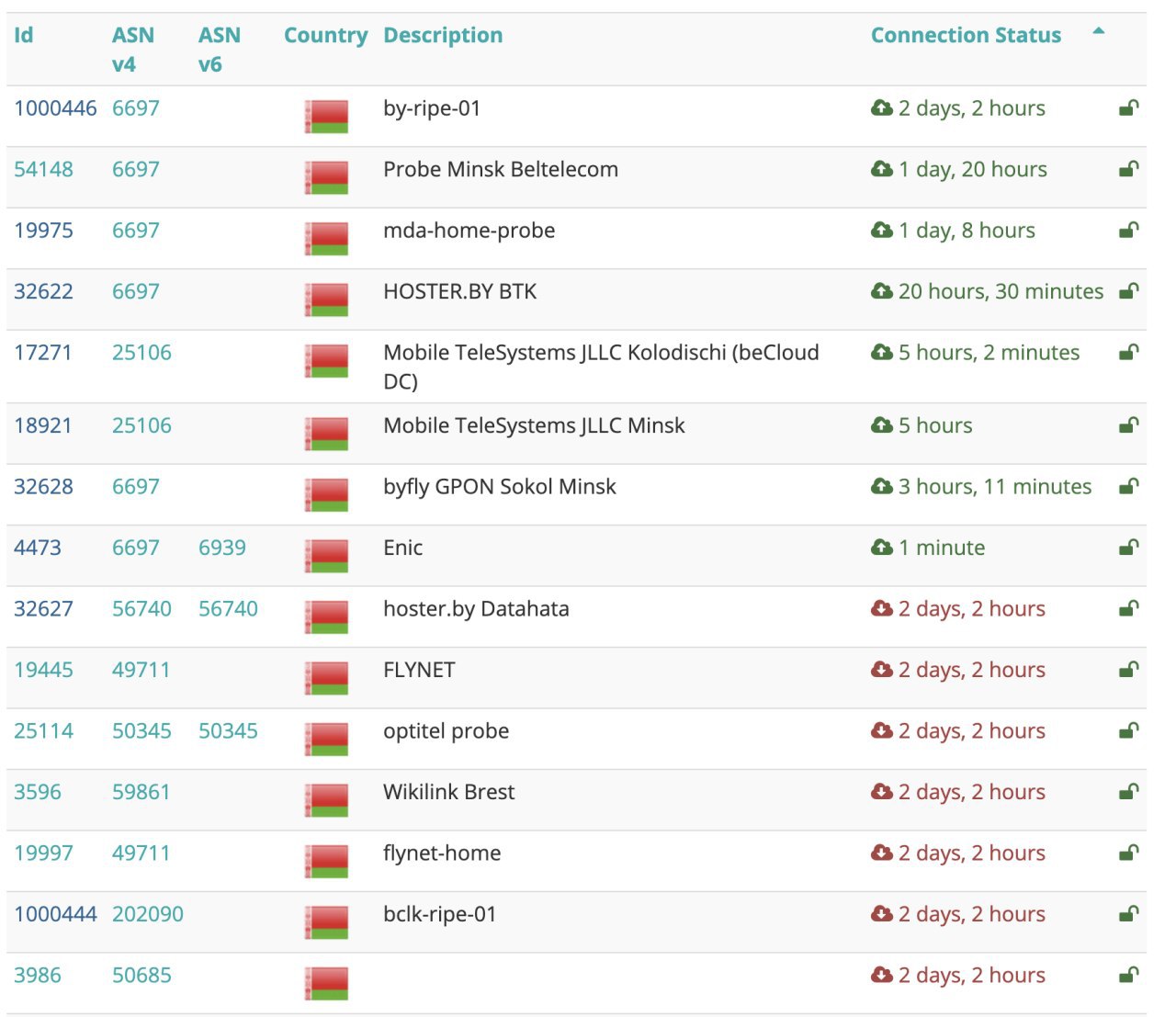This screenshot has height=1017, width=1176.
Task: Open probe Id 19975
Action: [43, 231]
